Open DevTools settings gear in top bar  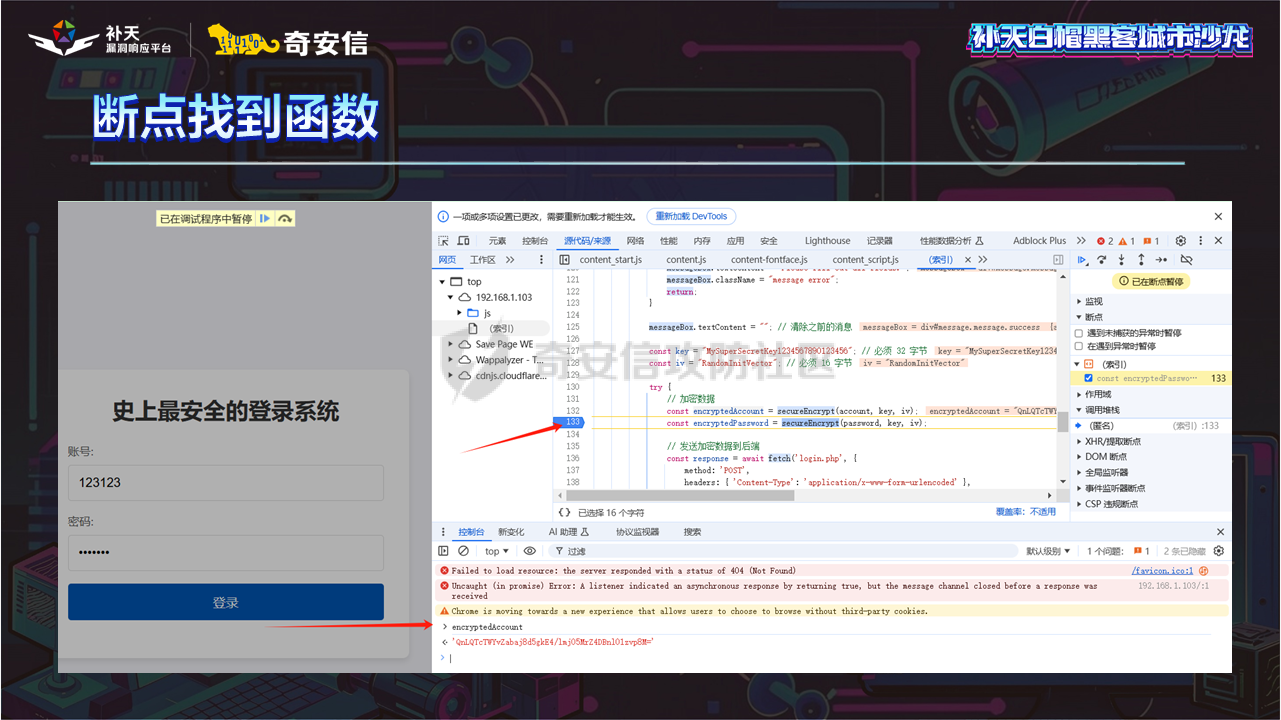click(x=1181, y=241)
